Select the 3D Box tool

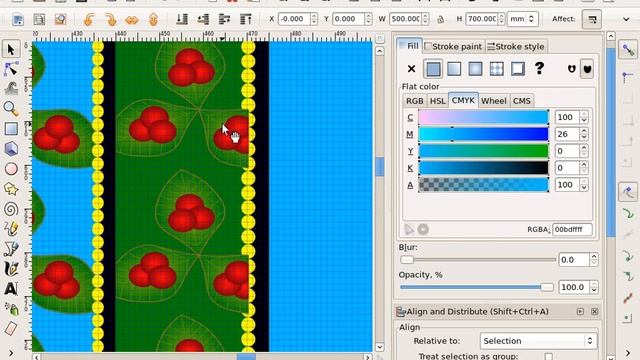[11, 149]
